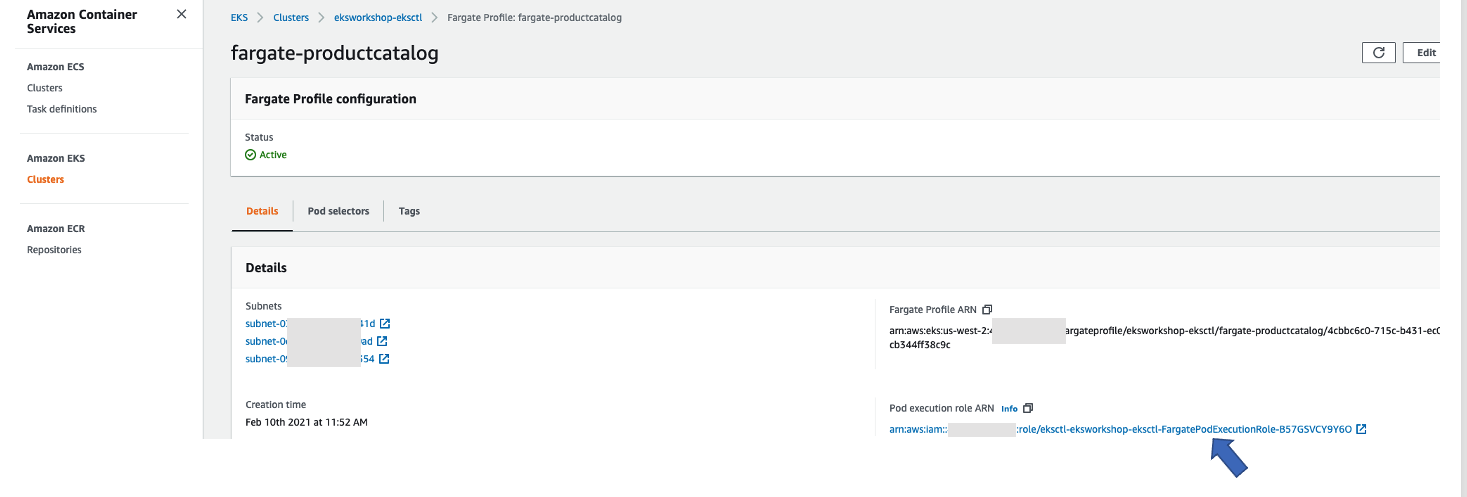The width and height of the screenshot is (1467, 497).
Task: Click the third subnet link ending 554
Action: [310, 359]
